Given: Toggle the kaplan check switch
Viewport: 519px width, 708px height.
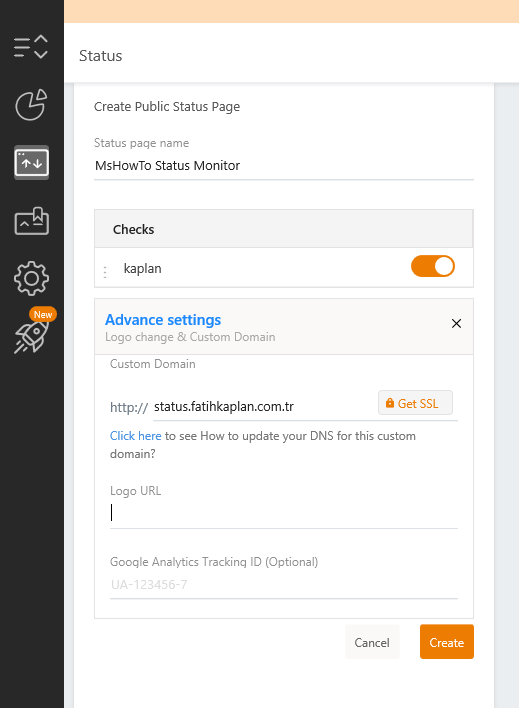Looking at the screenshot, I should click(432, 266).
